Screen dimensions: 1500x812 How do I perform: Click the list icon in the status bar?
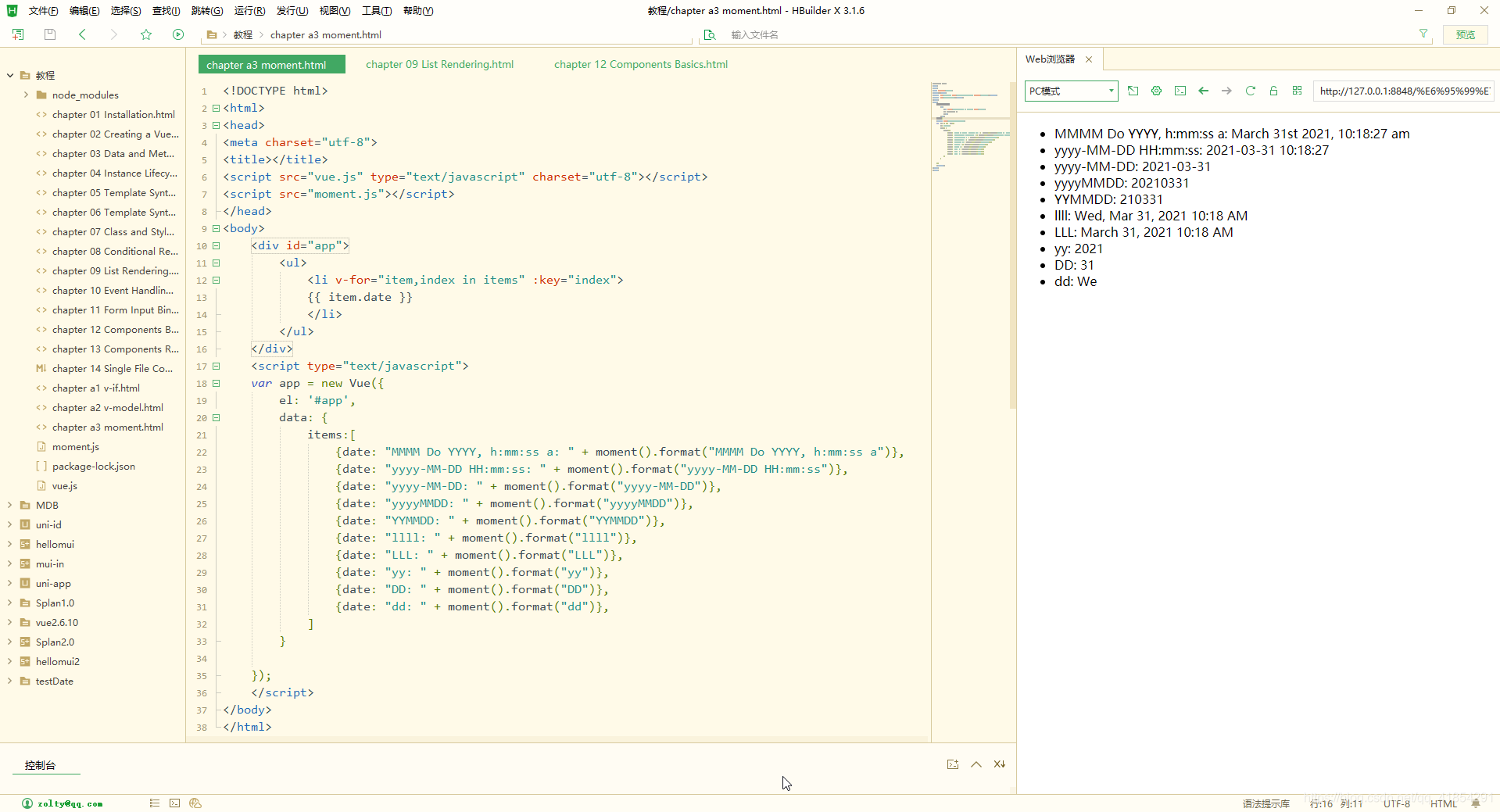coord(155,803)
